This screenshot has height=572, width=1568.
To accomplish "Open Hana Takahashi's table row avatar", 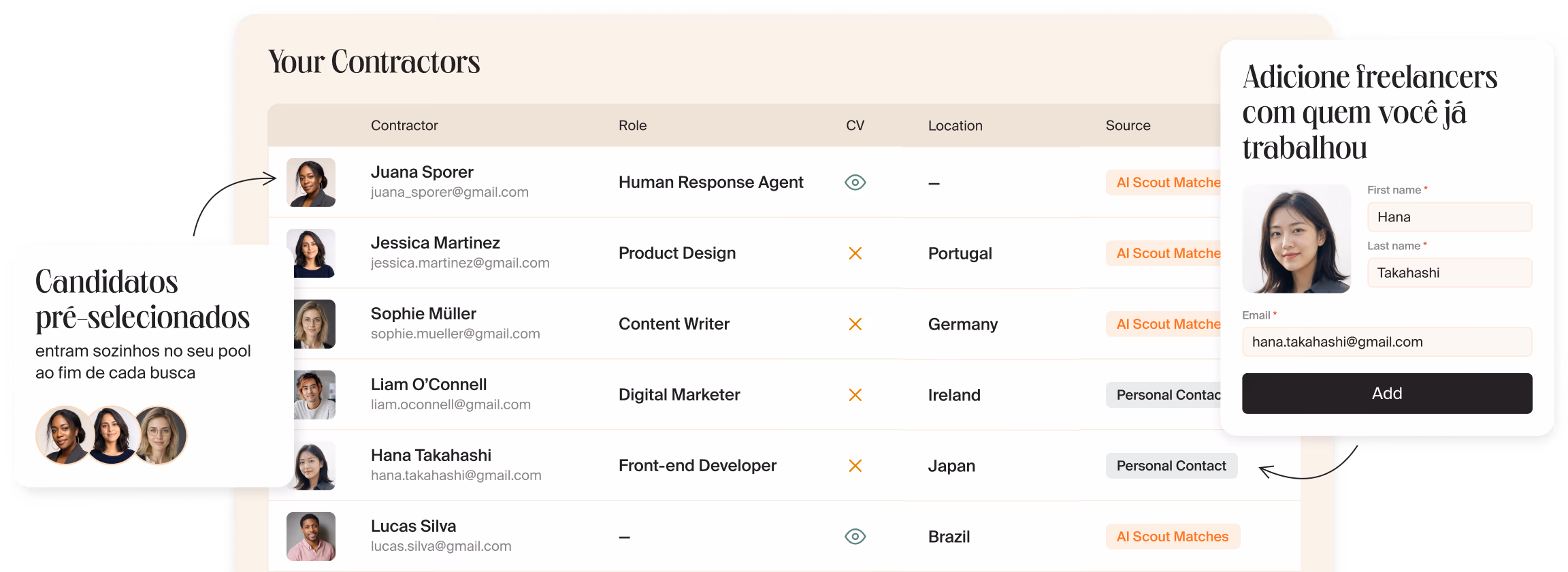I will coord(314,466).
